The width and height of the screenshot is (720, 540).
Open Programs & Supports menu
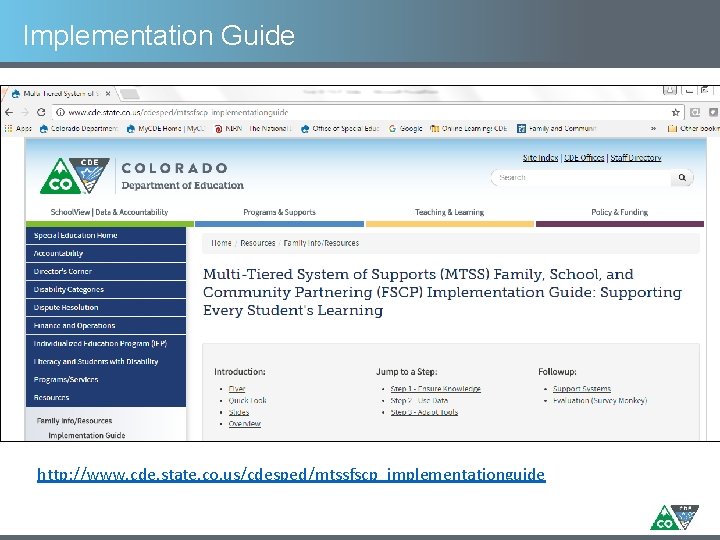click(x=279, y=212)
